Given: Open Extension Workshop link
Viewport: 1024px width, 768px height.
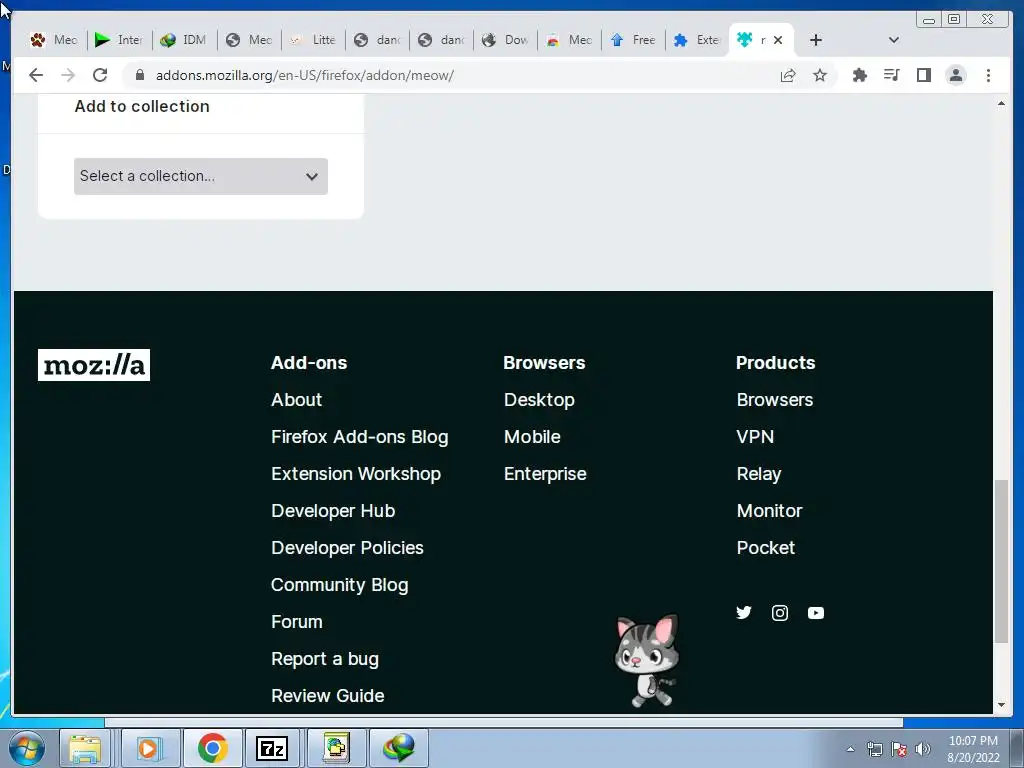Looking at the screenshot, I should 356,473.
